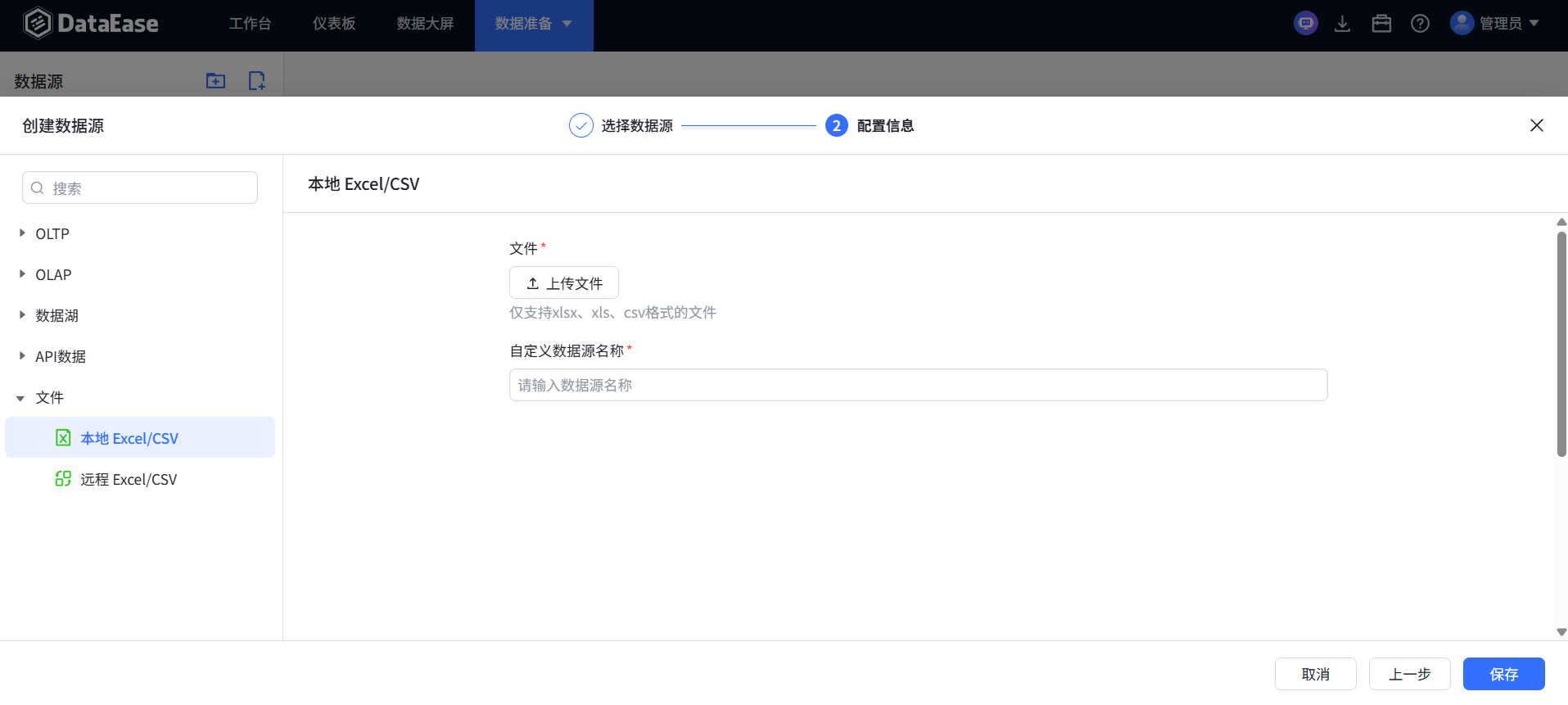Open the download center icon
The image size is (1568, 705).
pos(1342,24)
